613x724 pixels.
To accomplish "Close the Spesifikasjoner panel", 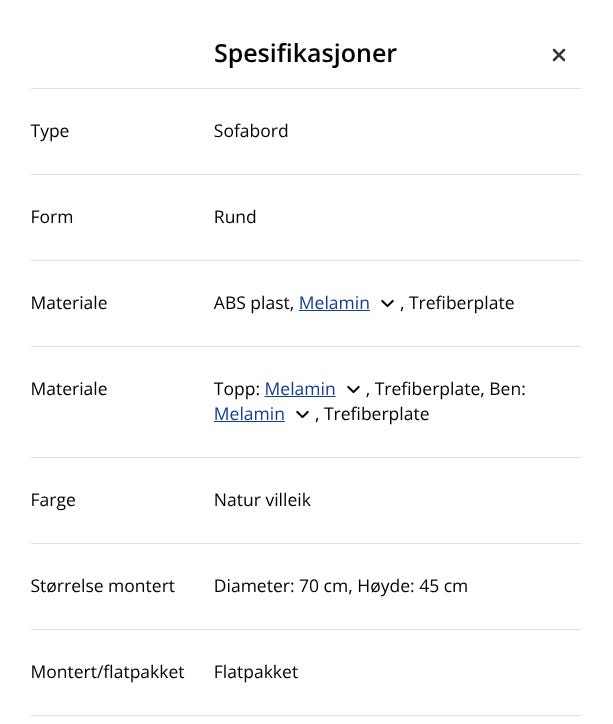I will tap(559, 55).
